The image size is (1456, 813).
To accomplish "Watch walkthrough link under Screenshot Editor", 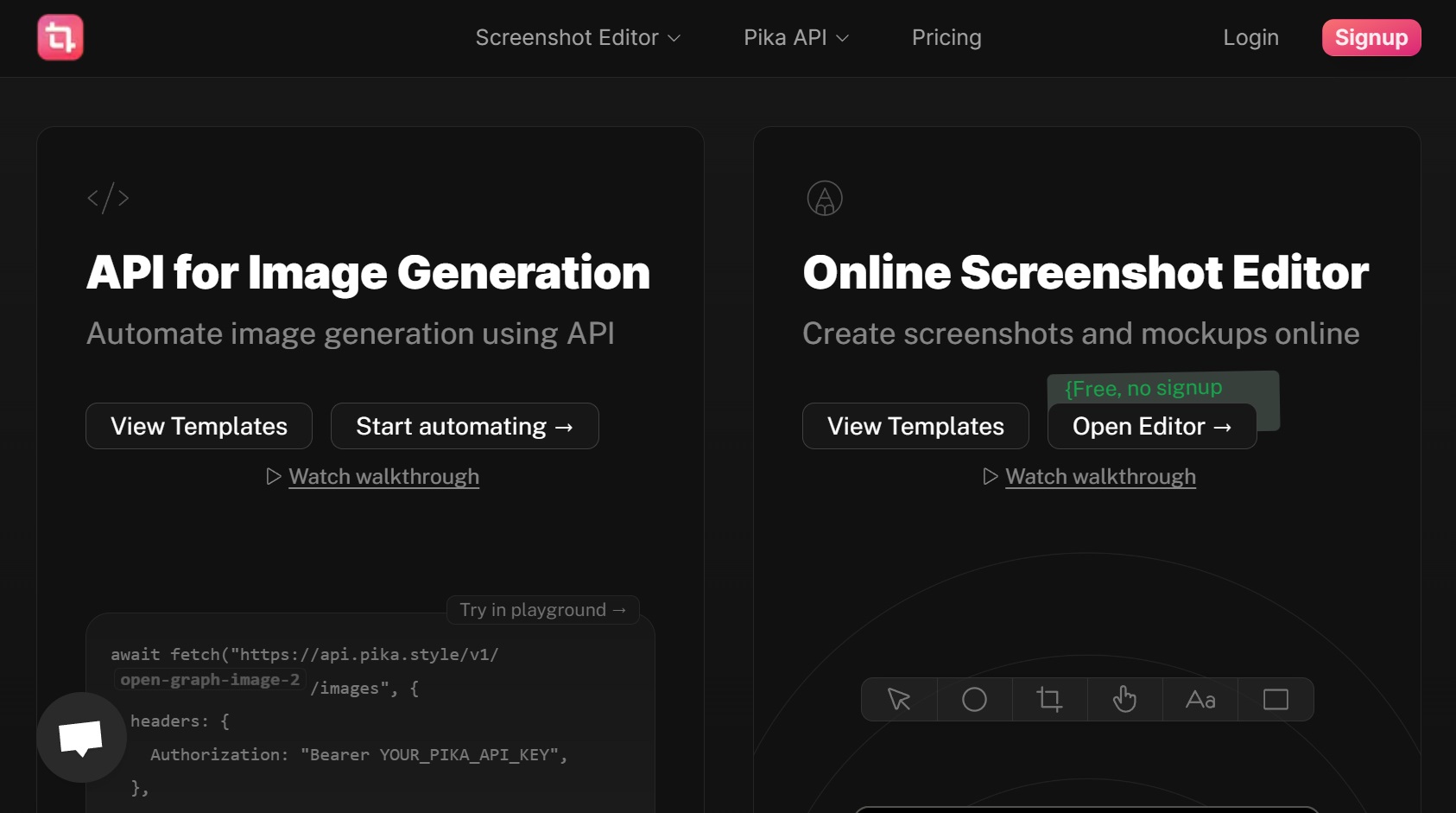I will coord(1100,476).
